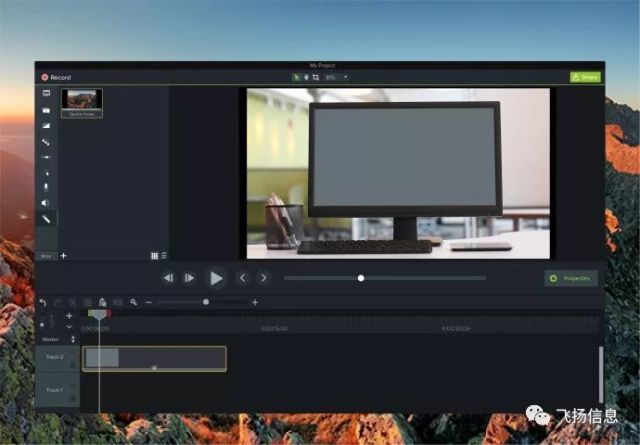Open the Voice Narration microphone icon
The width and height of the screenshot is (640, 445).
tap(46, 187)
